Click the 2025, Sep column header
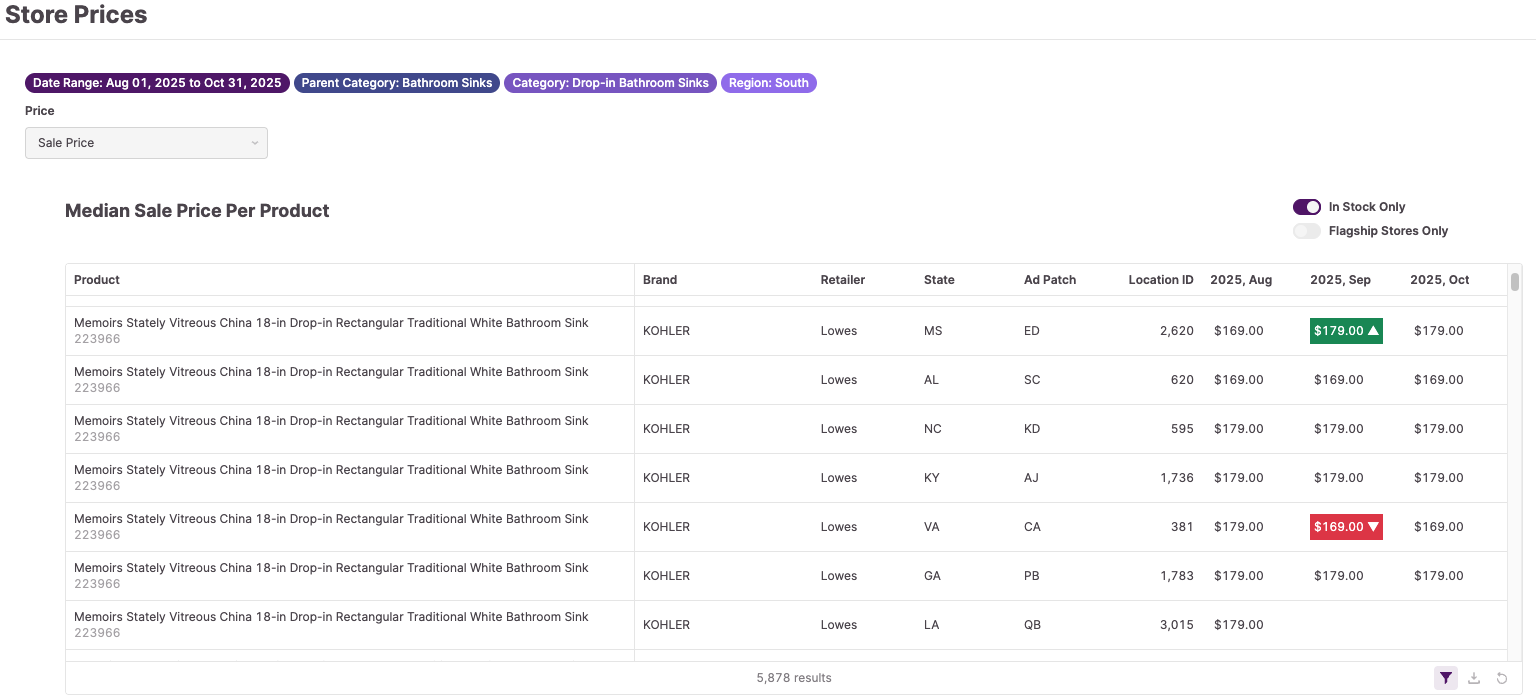 (x=1340, y=280)
